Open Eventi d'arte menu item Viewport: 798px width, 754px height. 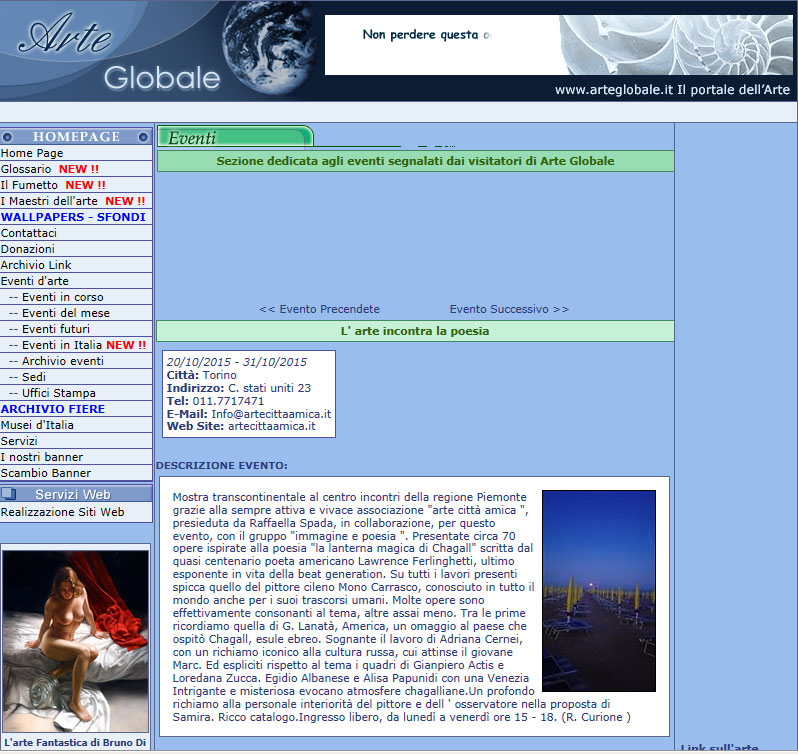(35, 281)
